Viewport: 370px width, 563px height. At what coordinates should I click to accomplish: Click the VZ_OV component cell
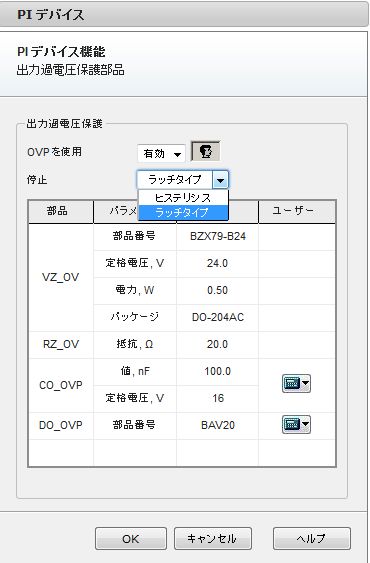point(61,277)
